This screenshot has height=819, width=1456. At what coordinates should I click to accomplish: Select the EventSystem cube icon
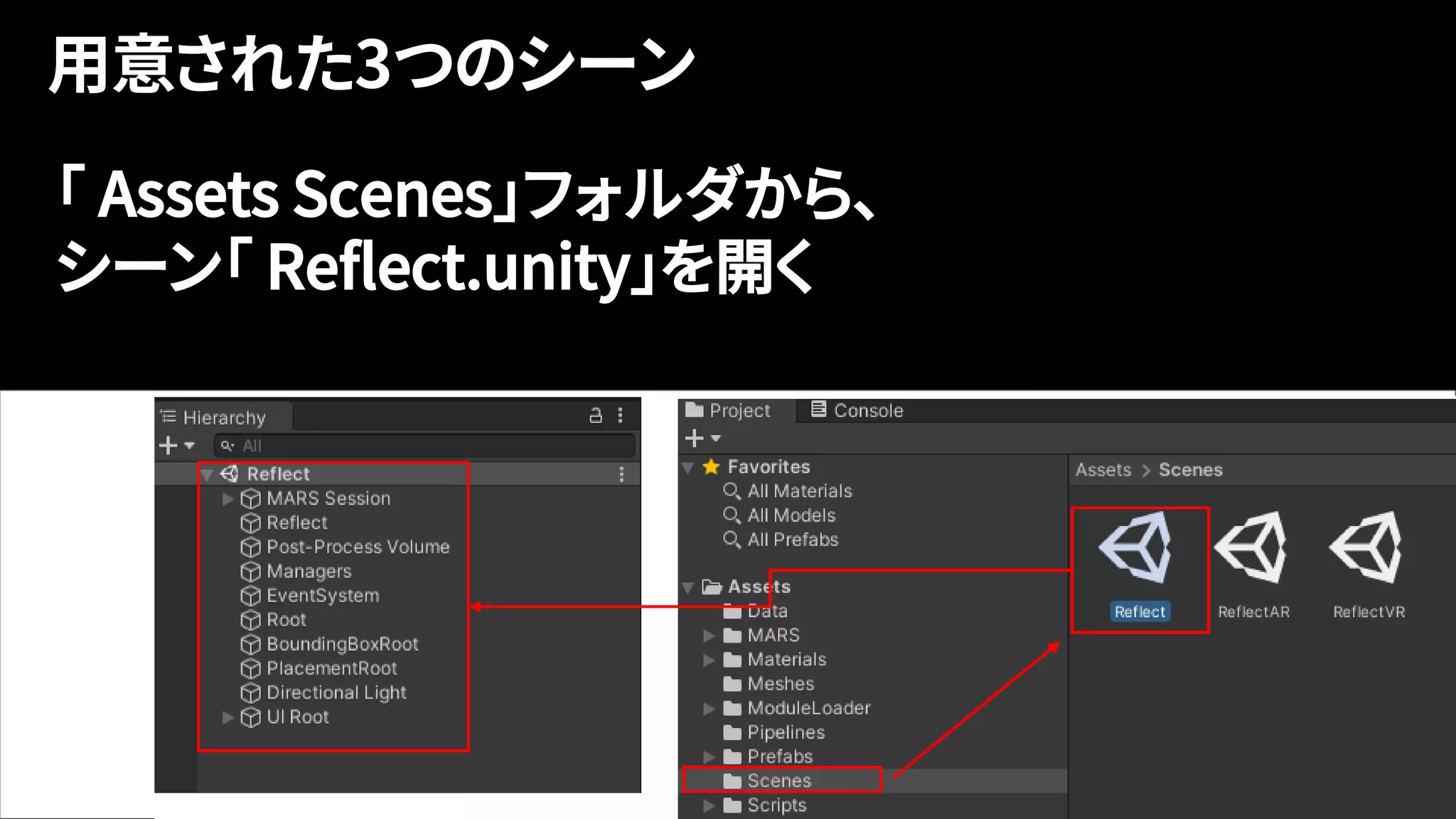(x=250, y=596)
